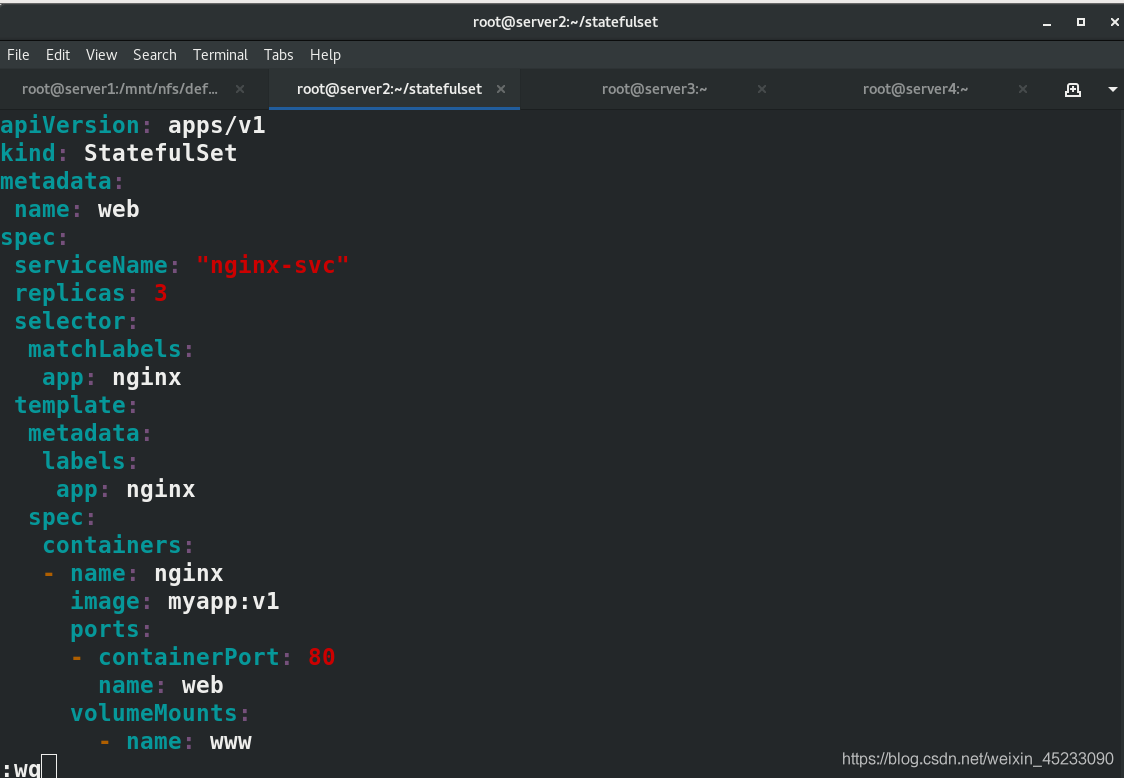Click the 'containerPort' key
Viewport: 1124px width, 778px height.
click(189, 658)
